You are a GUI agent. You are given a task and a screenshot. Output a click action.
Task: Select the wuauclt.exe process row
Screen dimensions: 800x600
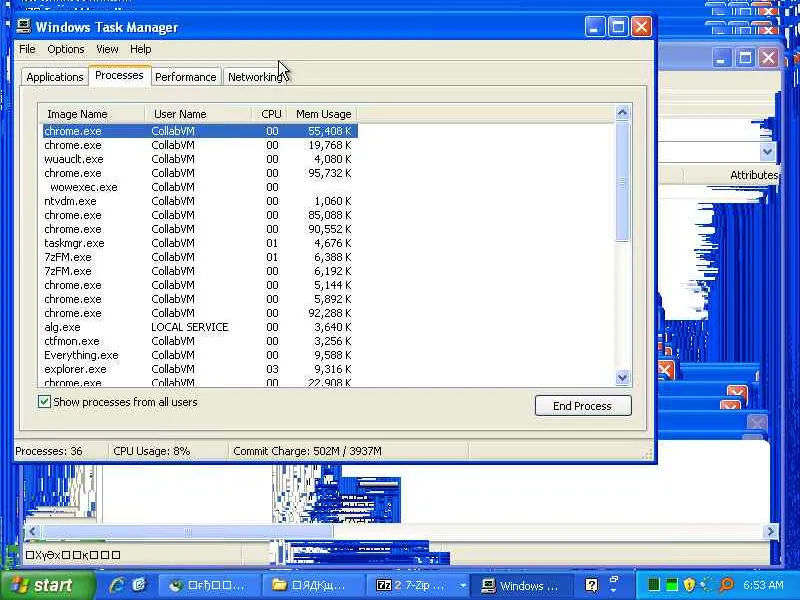200,159
